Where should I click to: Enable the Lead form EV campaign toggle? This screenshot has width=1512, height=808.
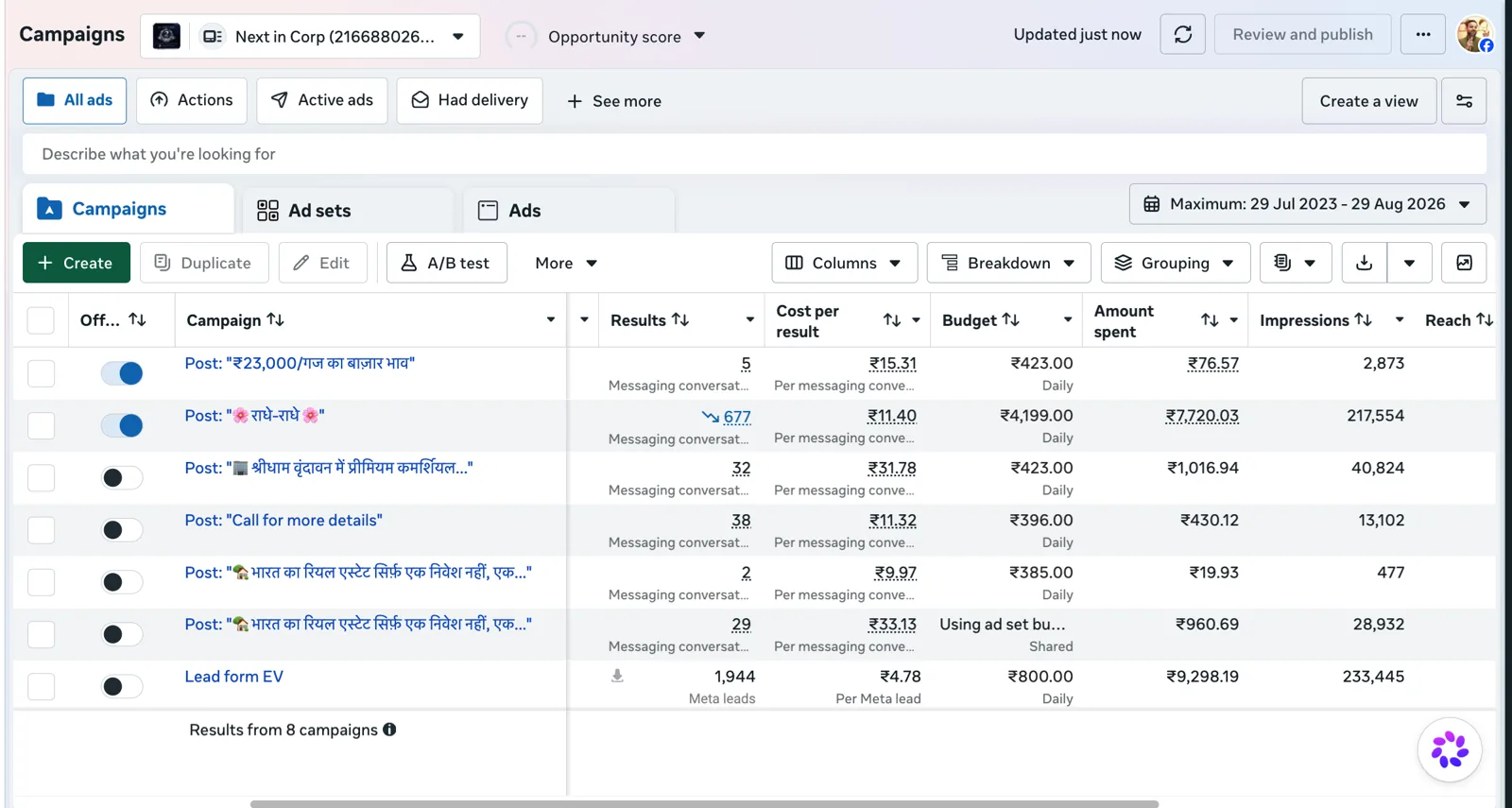(122, 687)
